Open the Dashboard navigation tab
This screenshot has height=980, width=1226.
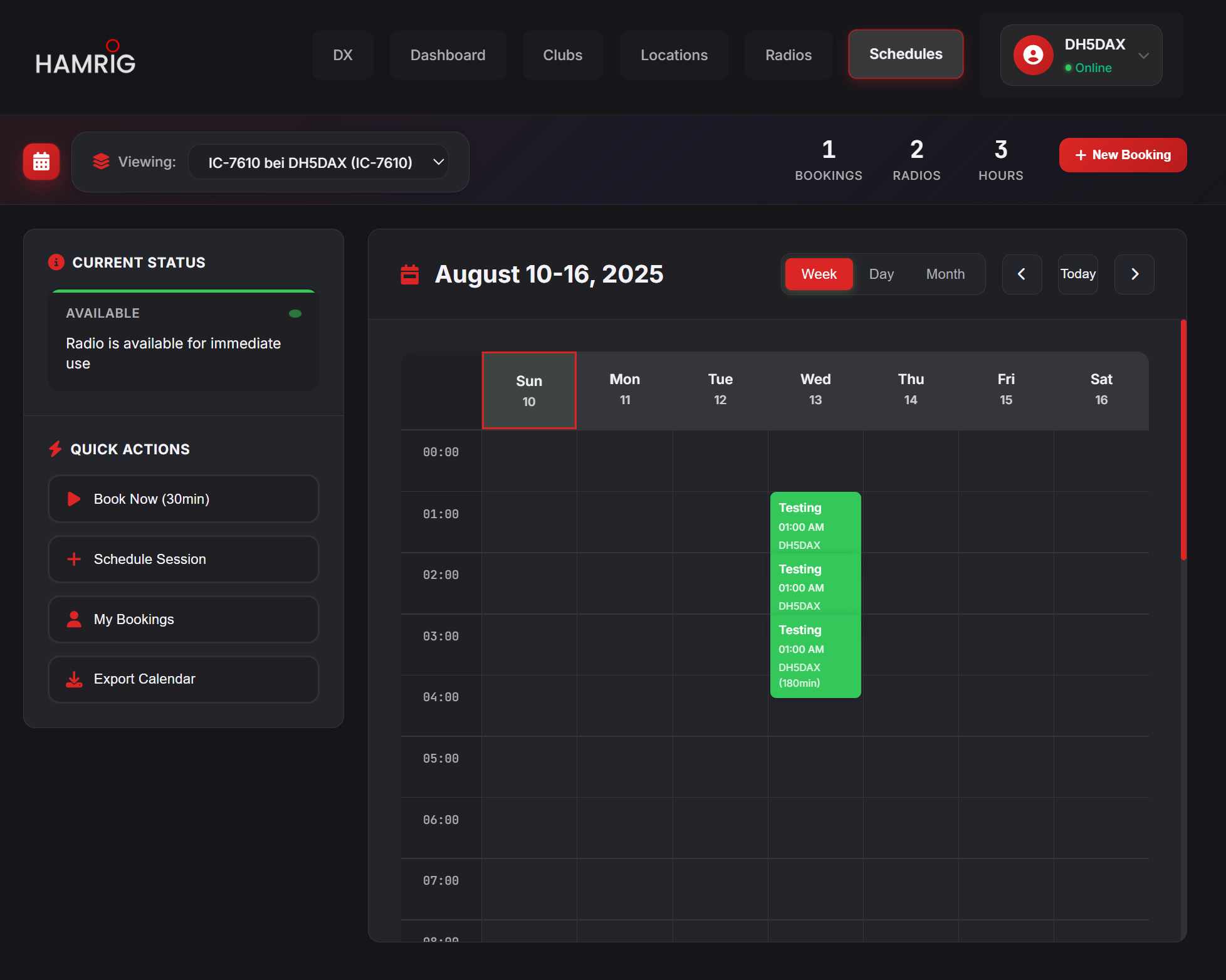click(x=448, y=55)
